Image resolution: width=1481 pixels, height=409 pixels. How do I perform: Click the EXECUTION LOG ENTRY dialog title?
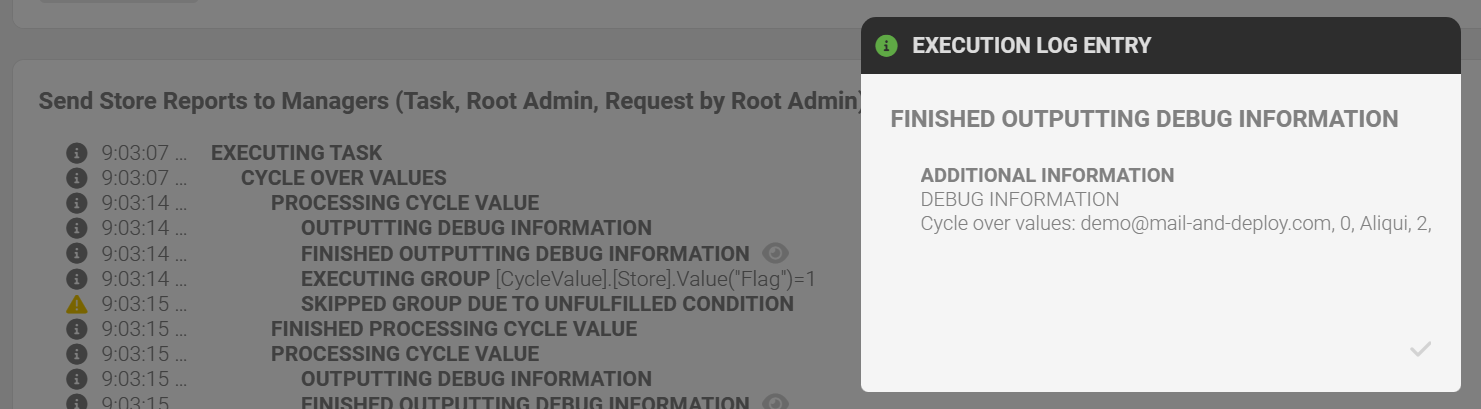point(1031,45)
